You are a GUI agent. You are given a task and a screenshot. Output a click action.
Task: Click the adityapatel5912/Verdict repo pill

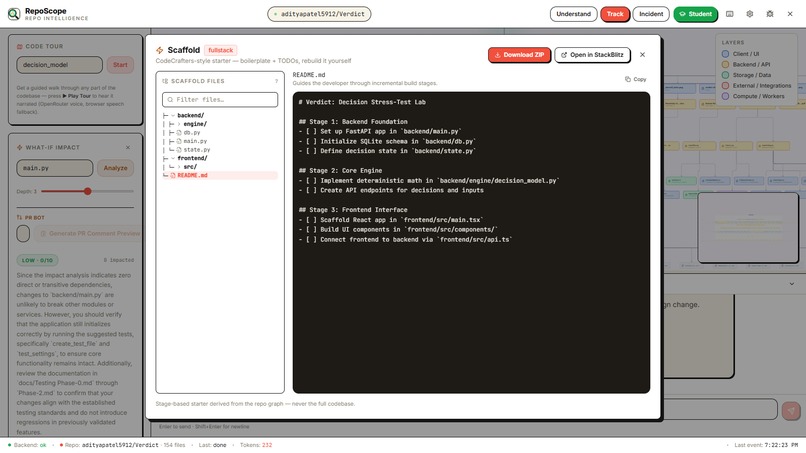click(x=319, y=14)
